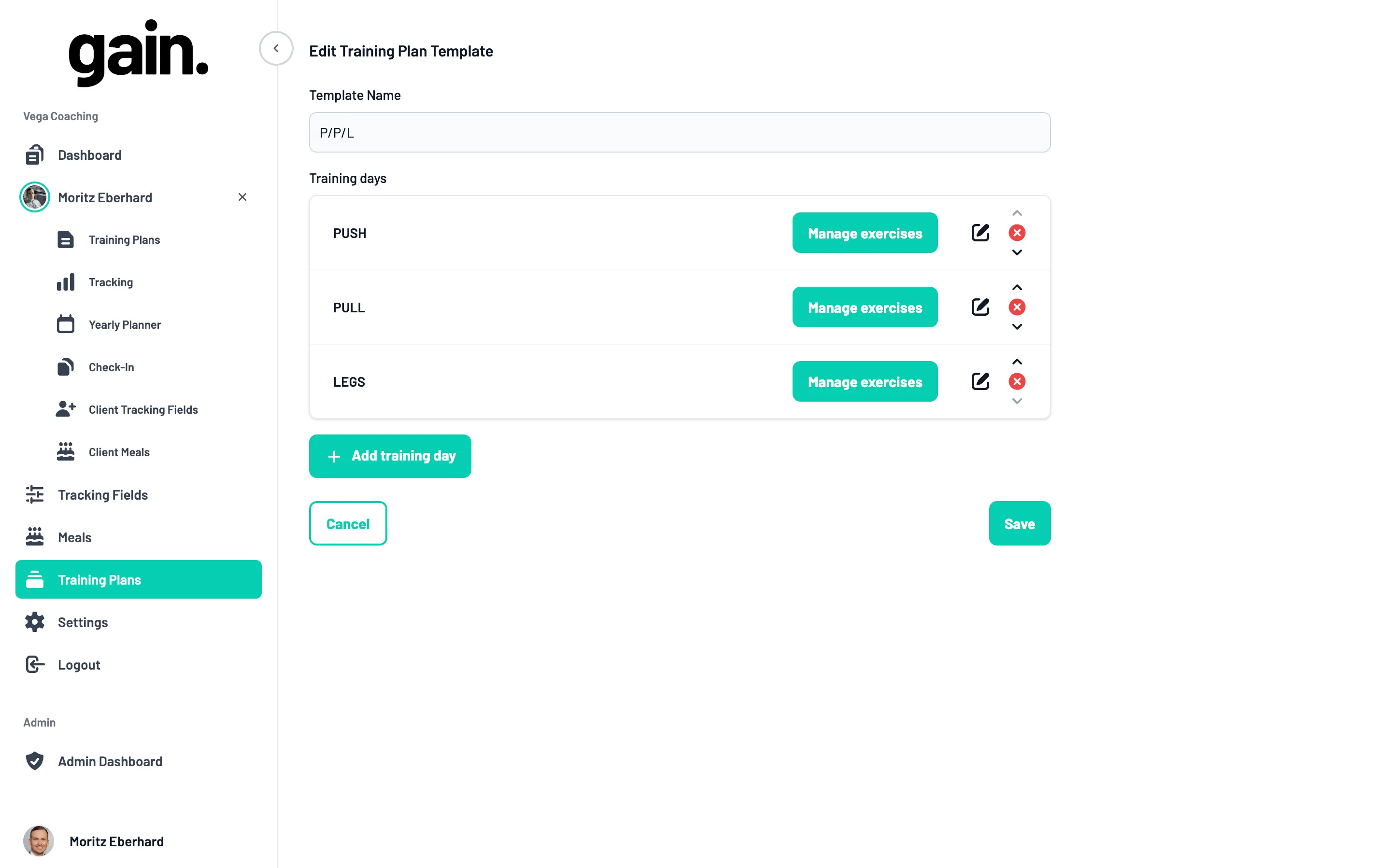Open the Yearly Planner
Viewport: 1391px width, 868px height.
pos(124,325)
